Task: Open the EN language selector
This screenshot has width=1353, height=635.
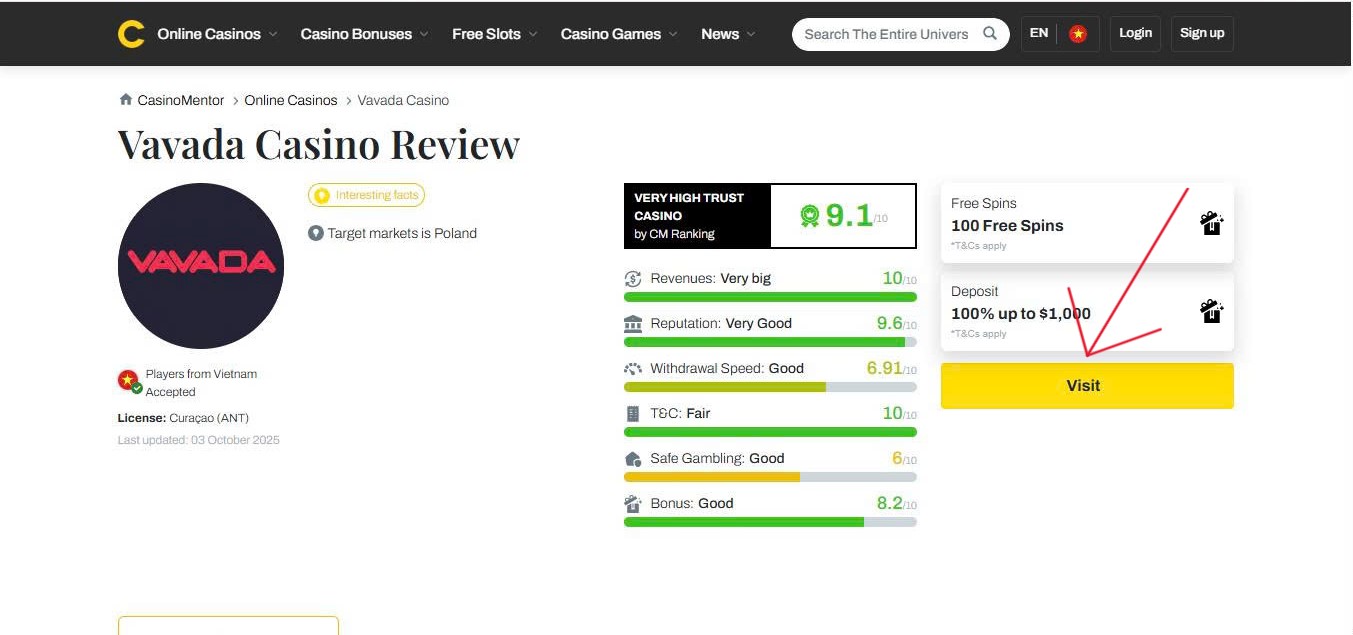Action: [x=1039, y=33]
